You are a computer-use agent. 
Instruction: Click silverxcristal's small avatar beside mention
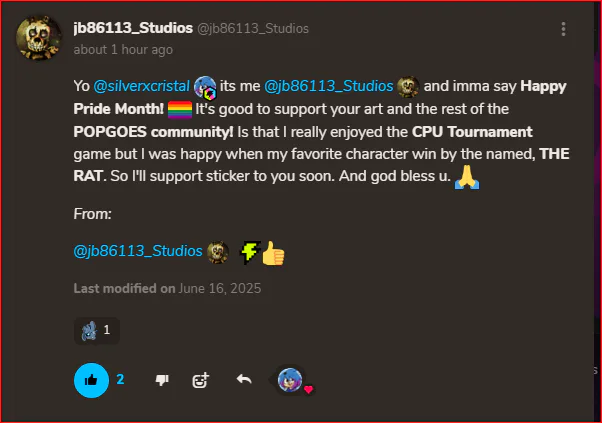pyautogui.click(x=205, y=87)
